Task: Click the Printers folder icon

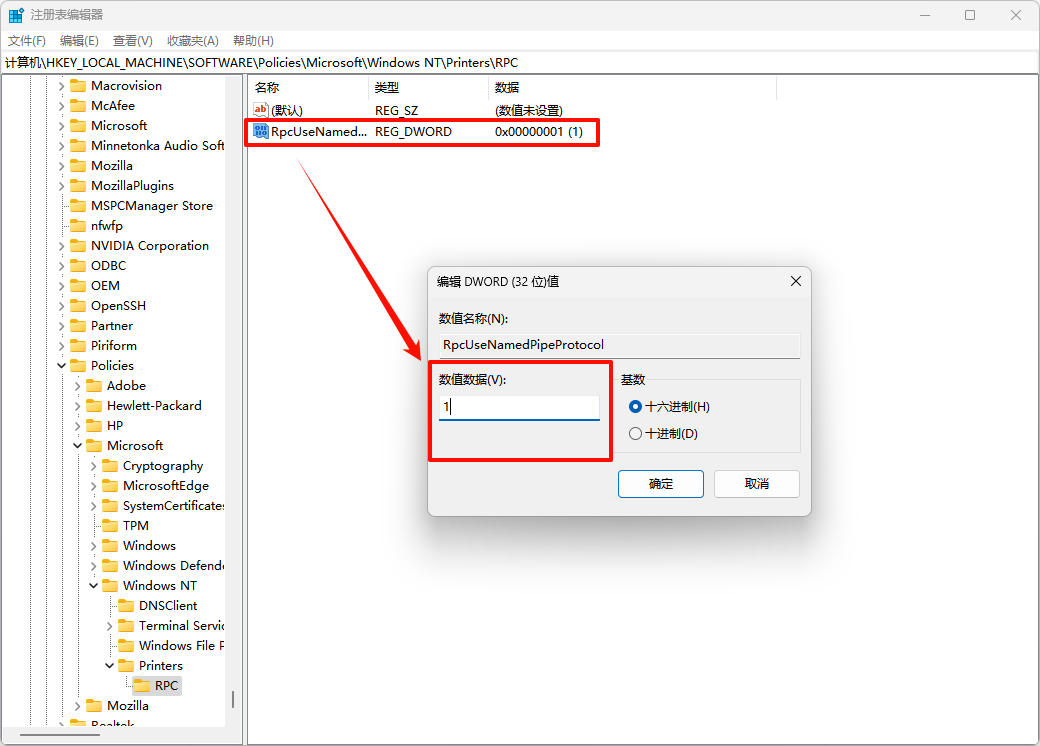Action: point(126,666)
